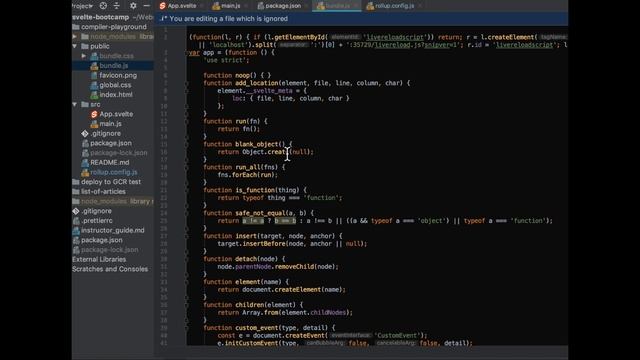Click the git icon beside .gitignore under src
This screenshot has width=640, height=360.
point(84,133)
